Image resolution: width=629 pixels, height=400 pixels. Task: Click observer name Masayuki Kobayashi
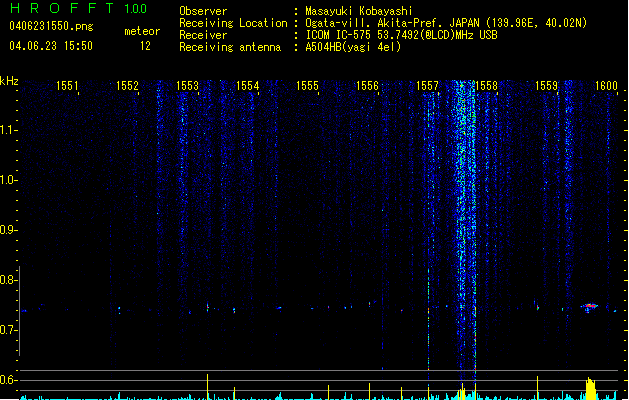click(x=359, y=11)
